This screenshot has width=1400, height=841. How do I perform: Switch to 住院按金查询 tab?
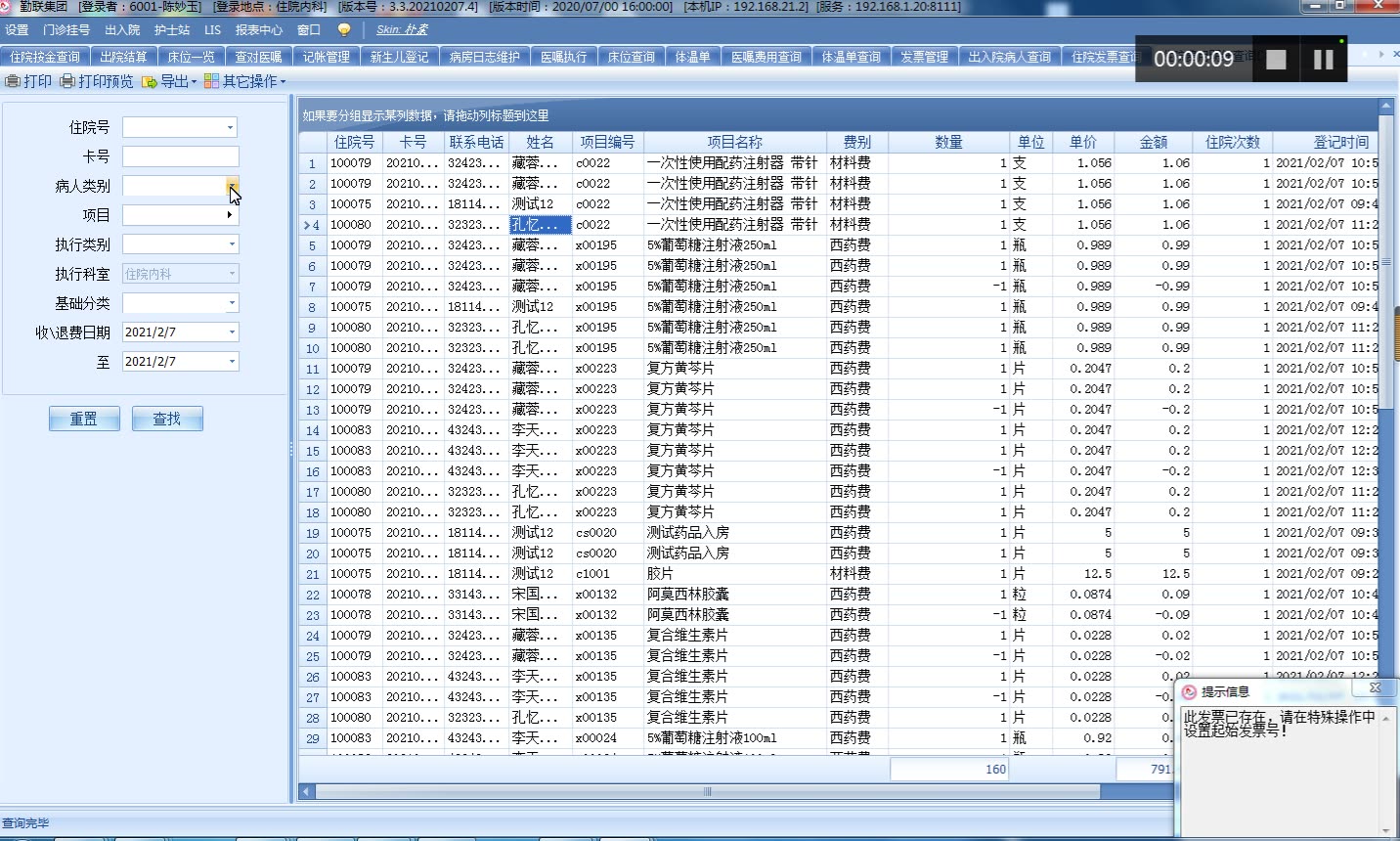pos(45,57)
